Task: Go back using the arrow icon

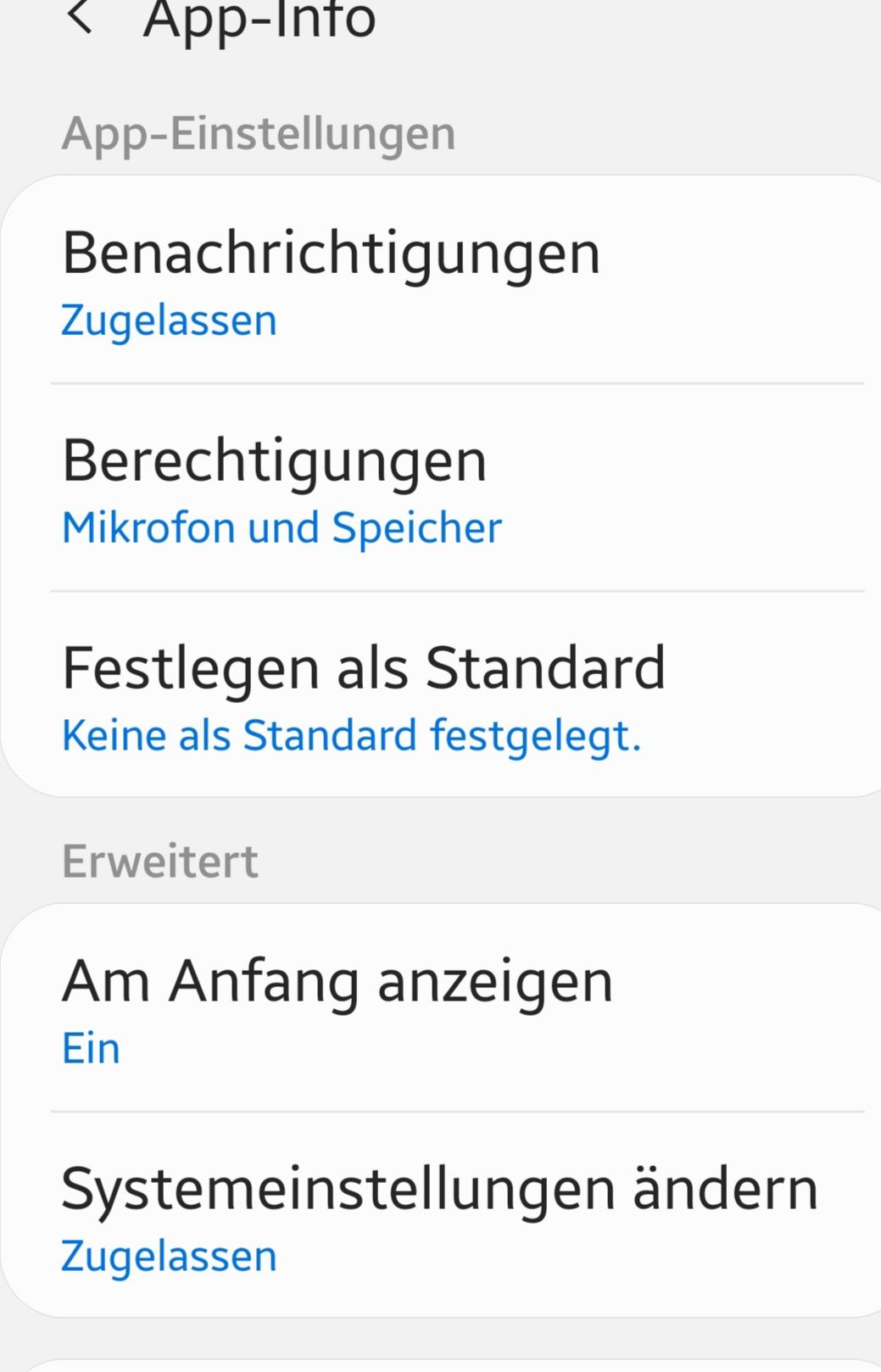Action: (x=79, y=15)
